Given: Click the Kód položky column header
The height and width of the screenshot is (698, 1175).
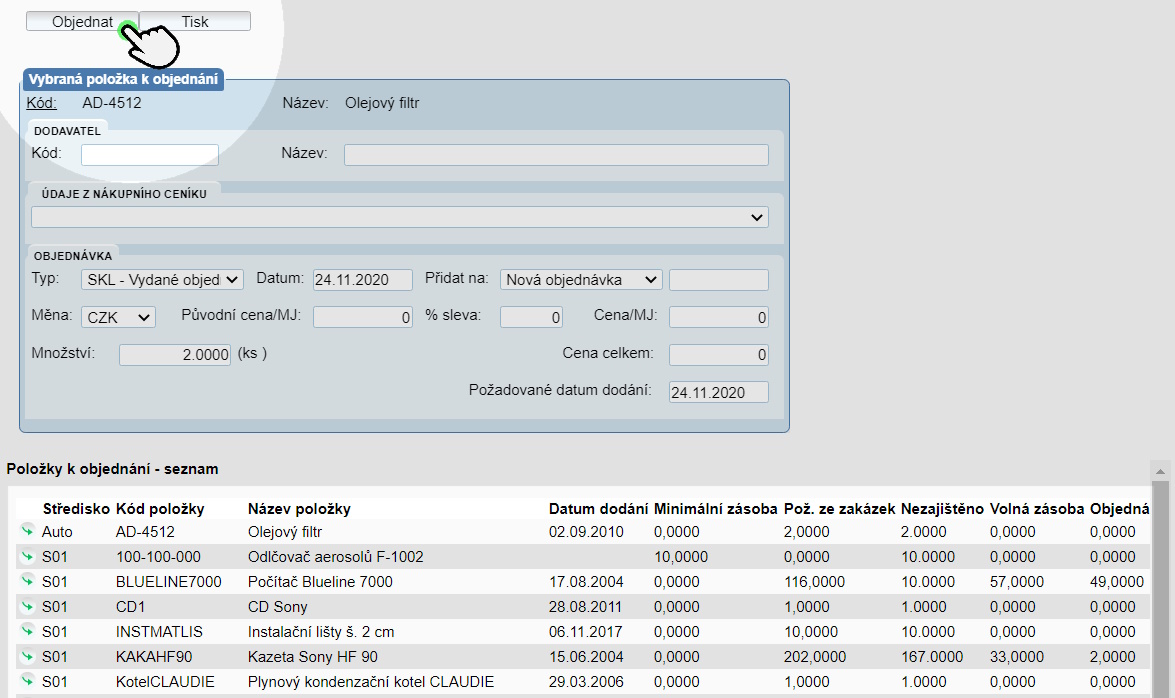Looking at the screenshot, I should [160, 509].
